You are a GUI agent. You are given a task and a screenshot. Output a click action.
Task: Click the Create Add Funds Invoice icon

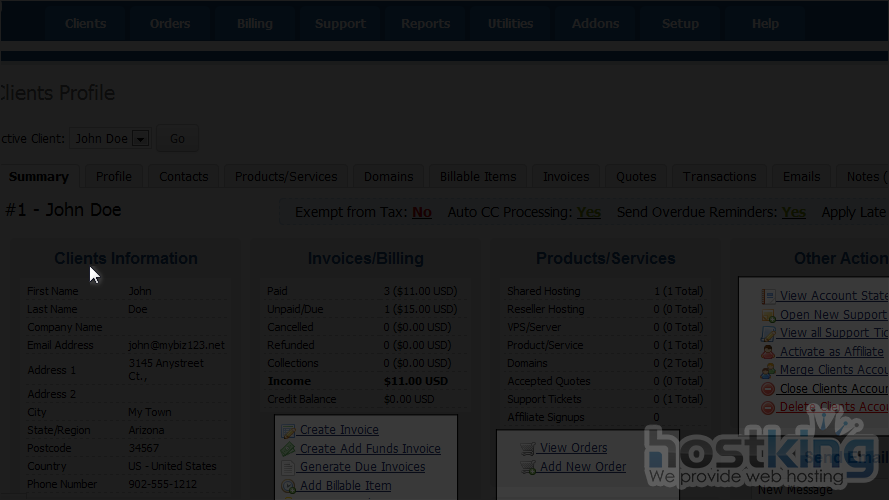coord(289,449)
